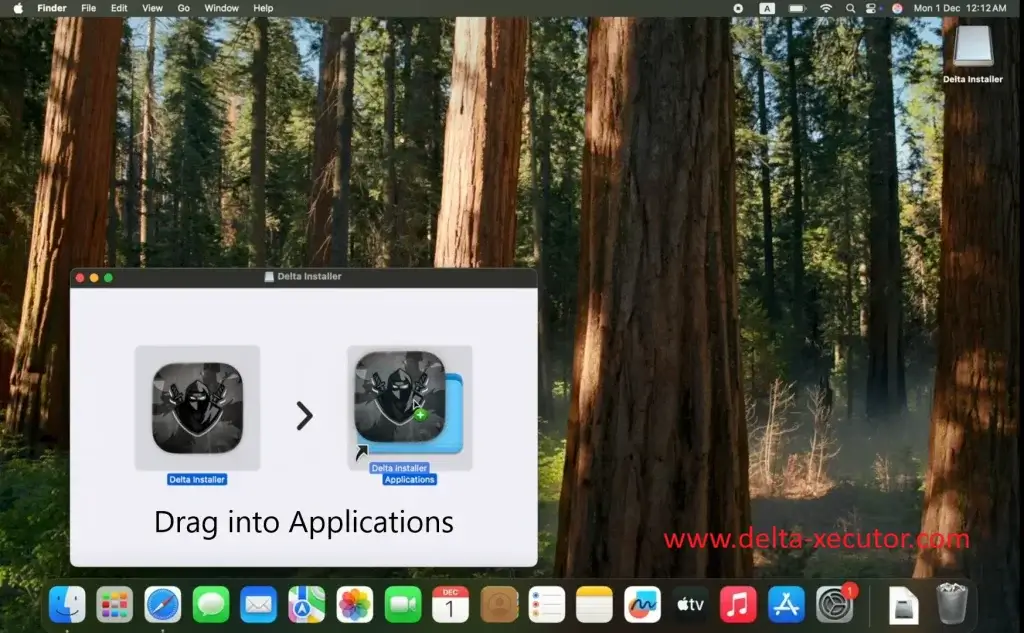Close the Delta Installer window
The height and width of the screenshot is (633, 1024).
pos(80,278)
